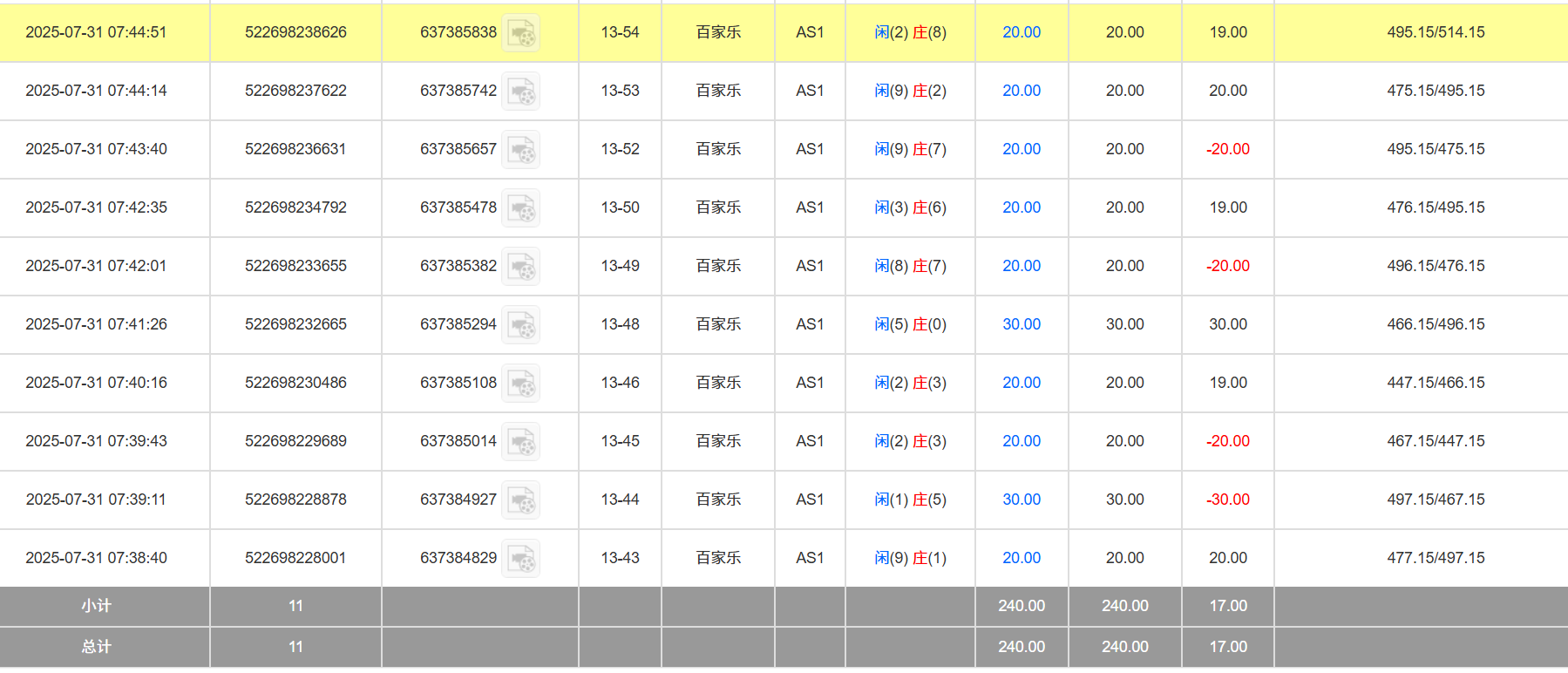Open video icon for game 637384829

click(x=521, y=559)
